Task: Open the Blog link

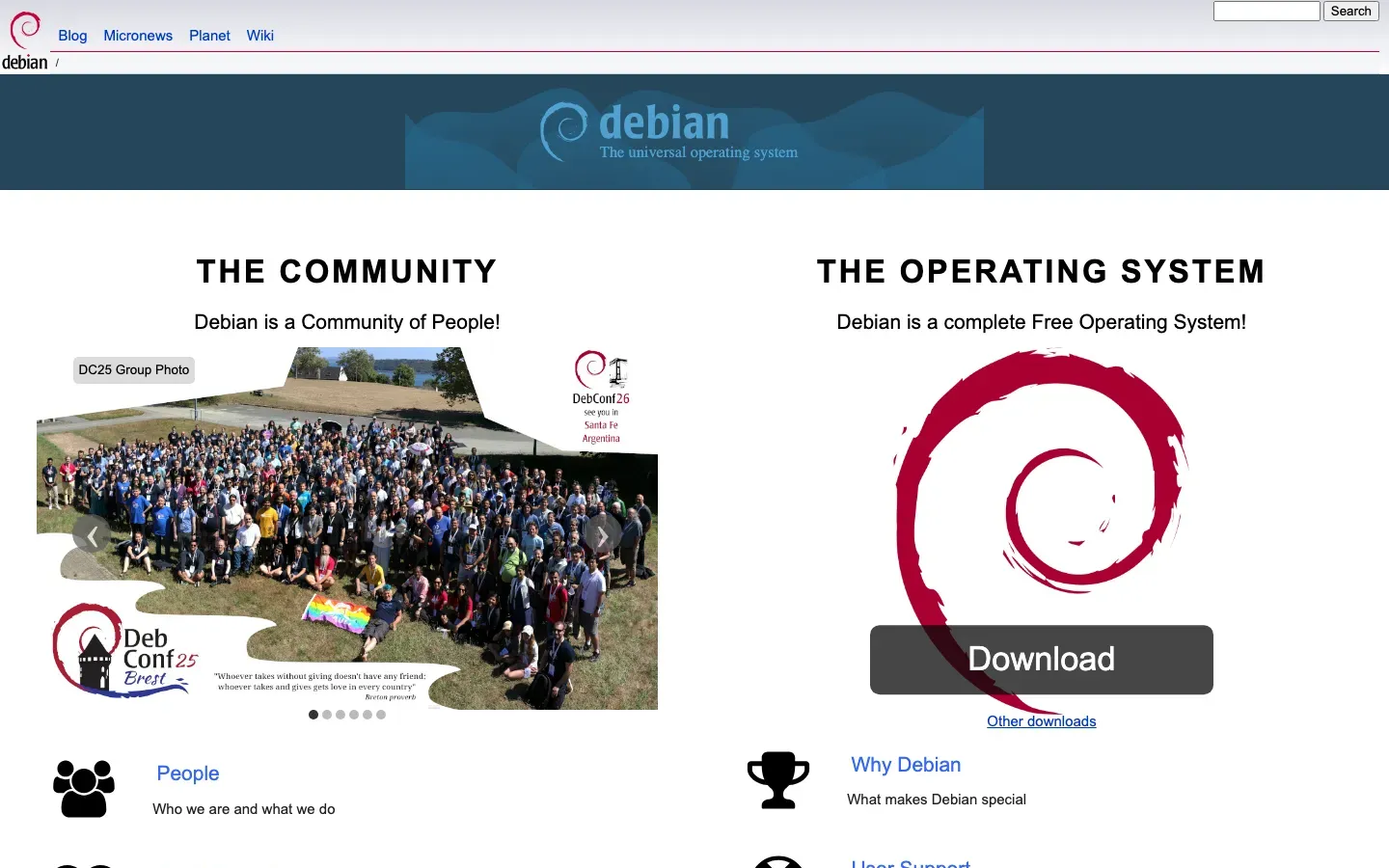Action: click(x=72, y=36)
